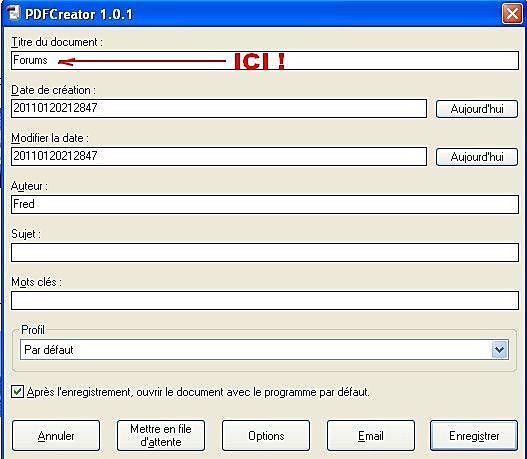Click the empty Sujet field
This screenshot has width=527, height=459.
coord(265,252)
